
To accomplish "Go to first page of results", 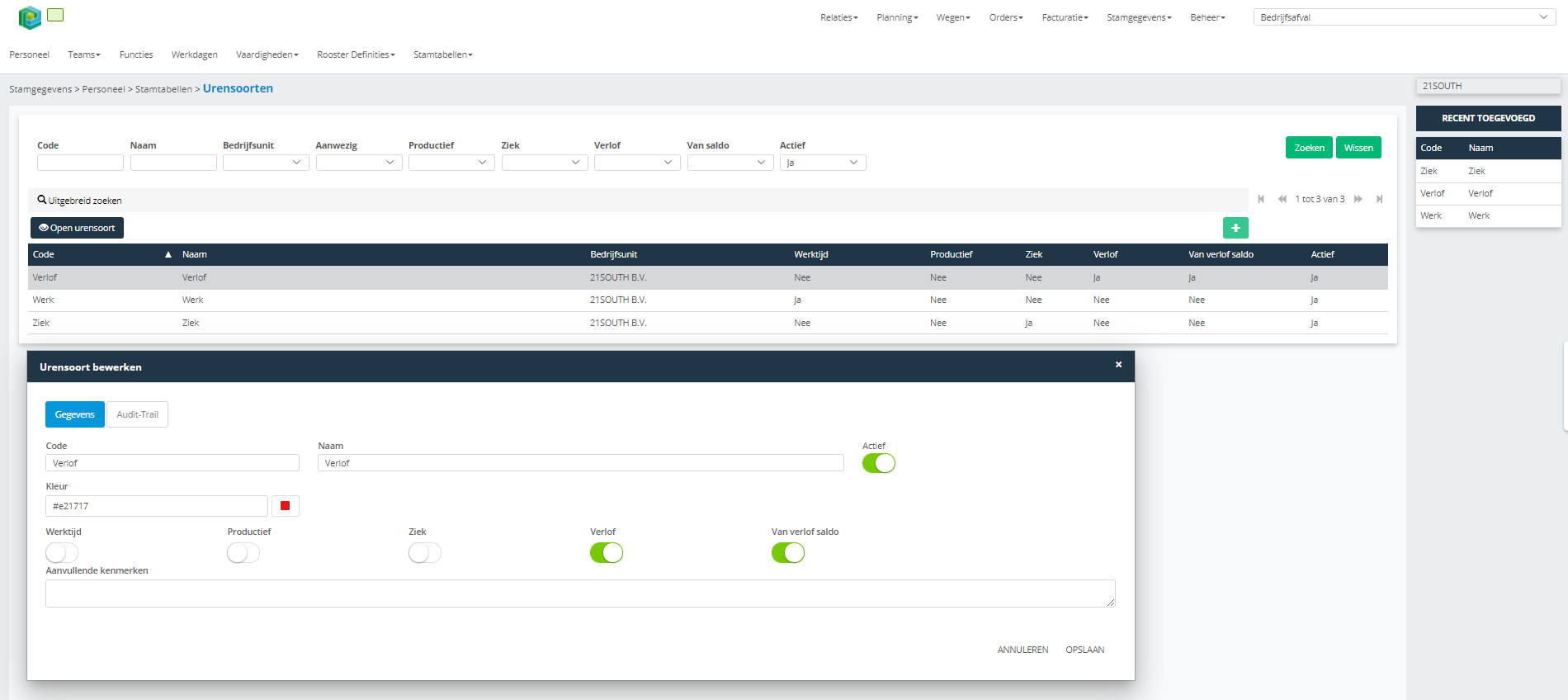I will tap(1261, 199).
